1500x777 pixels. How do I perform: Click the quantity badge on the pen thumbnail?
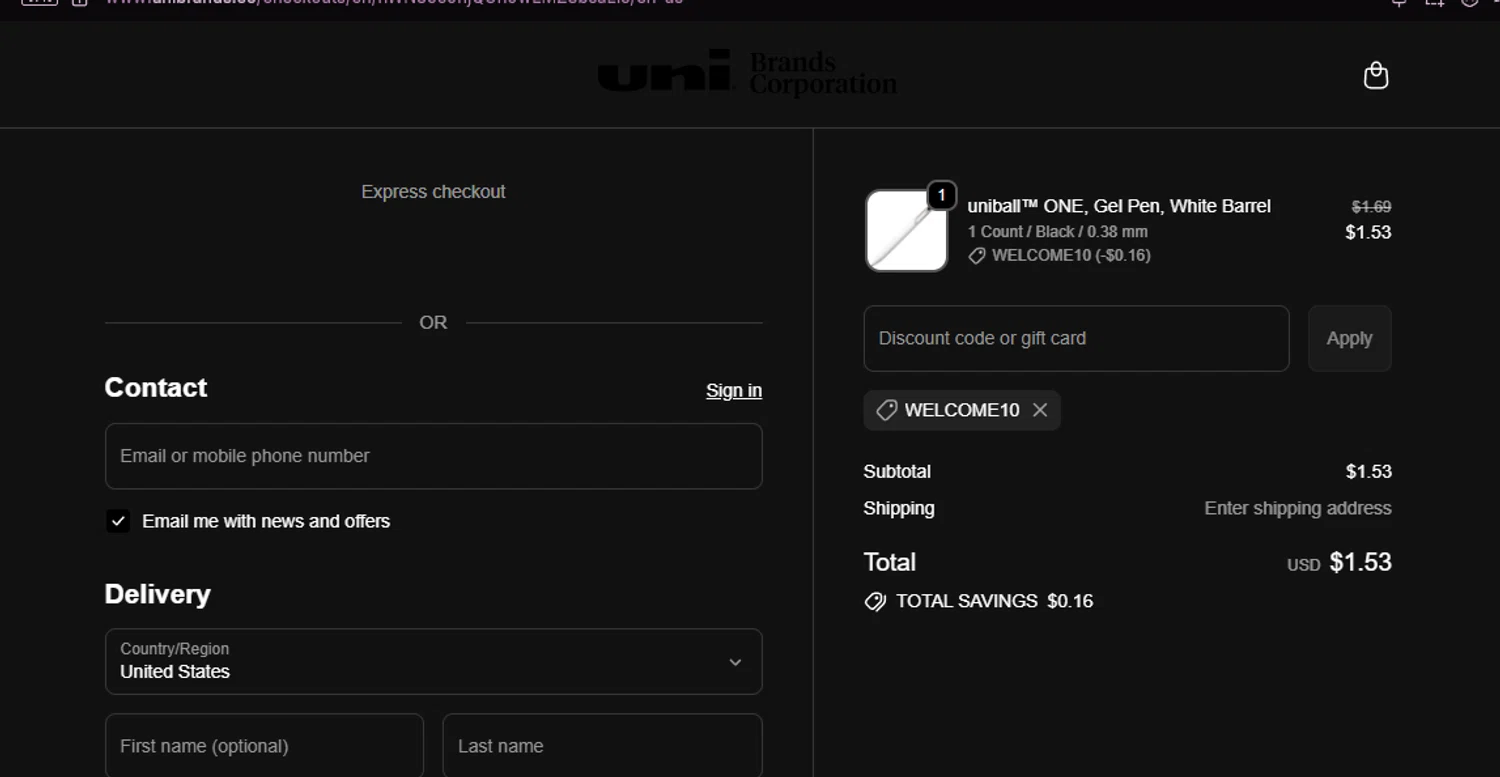pos(941,195)
